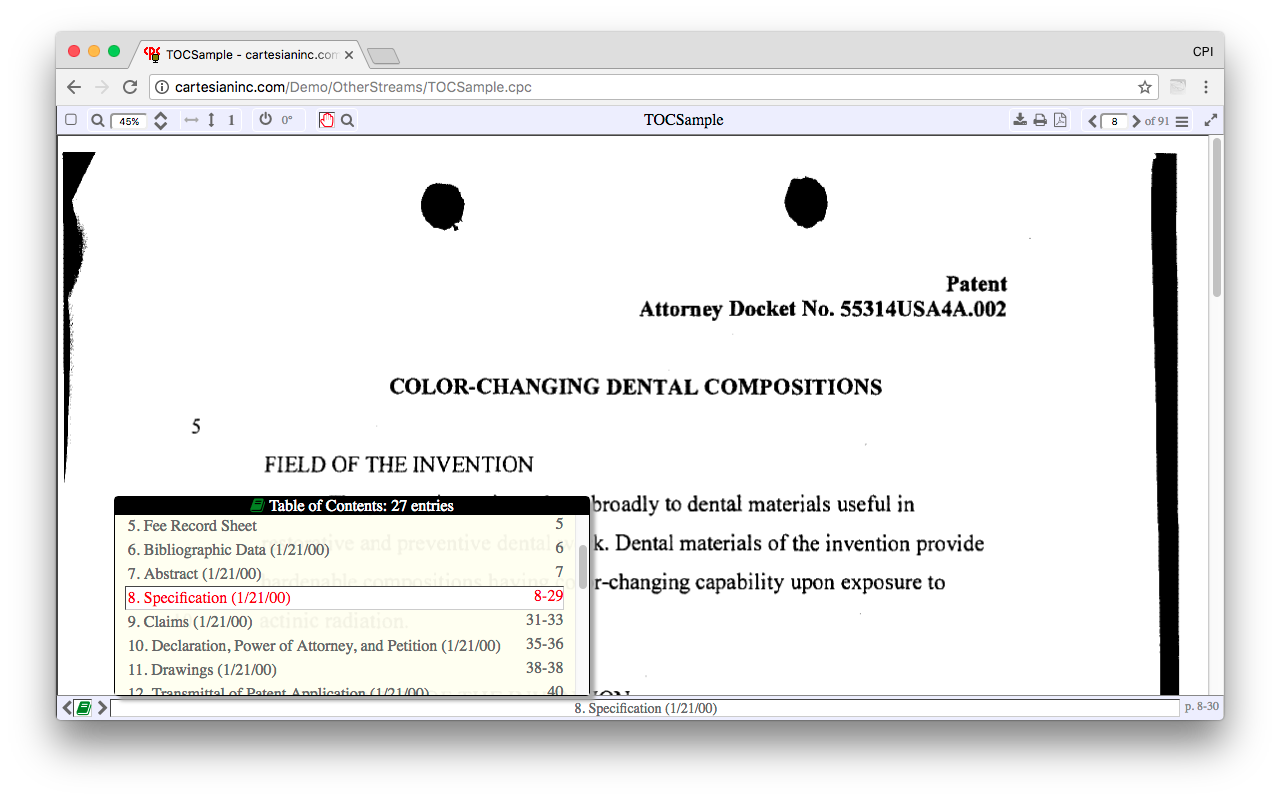The width and height of the screenshot is (1280, 800).
Task: Click the page range 31-33 text
Action: pyautogui.click(x=545, y=620)
